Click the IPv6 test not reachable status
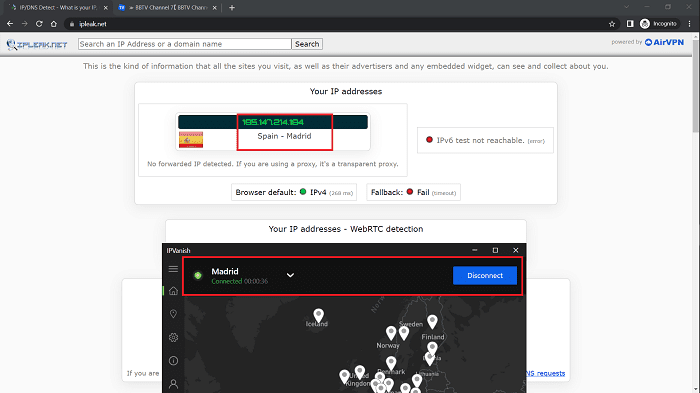 tap(485, 140)
